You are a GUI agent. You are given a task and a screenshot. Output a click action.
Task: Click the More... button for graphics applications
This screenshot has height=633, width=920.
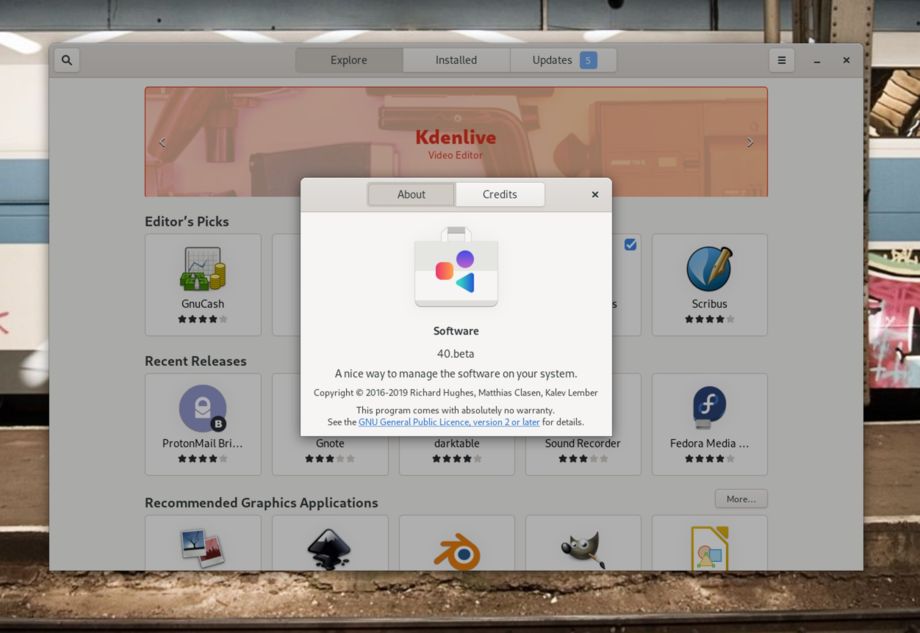coord(741,499)
